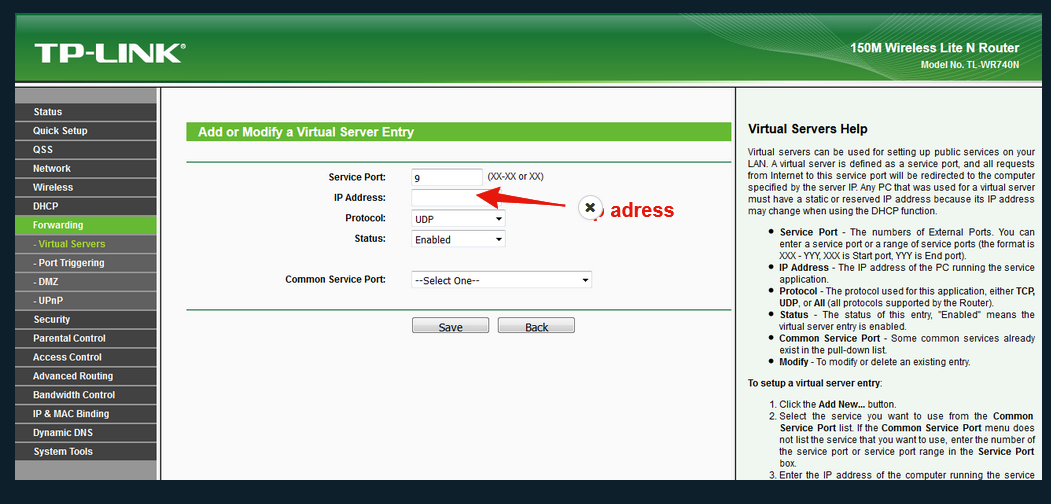Viewport: 1051px width, 504px height.
Task: Click the Back button
Action: (x=536, y=326)
